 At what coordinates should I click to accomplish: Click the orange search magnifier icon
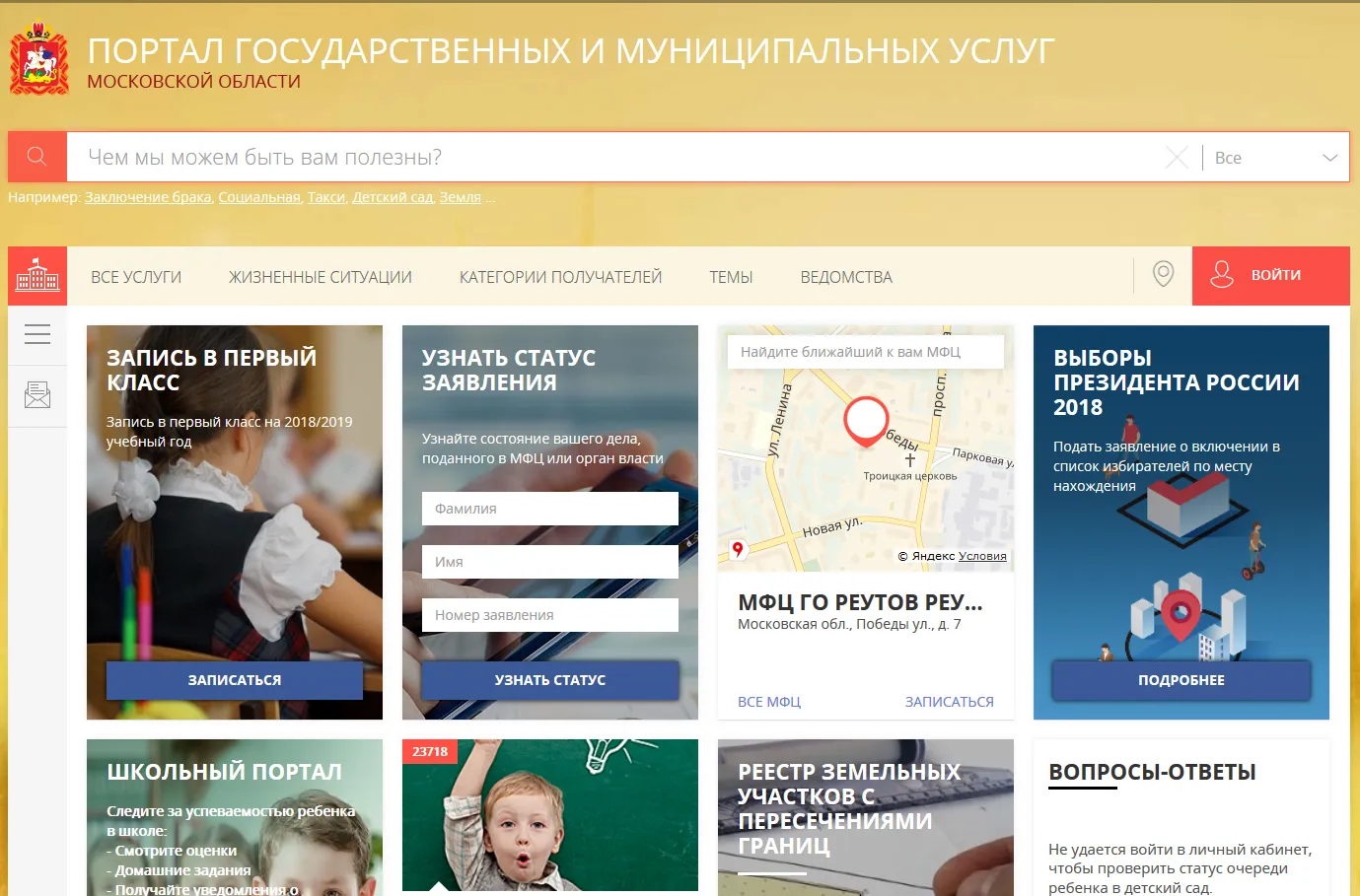pos(36,157)
